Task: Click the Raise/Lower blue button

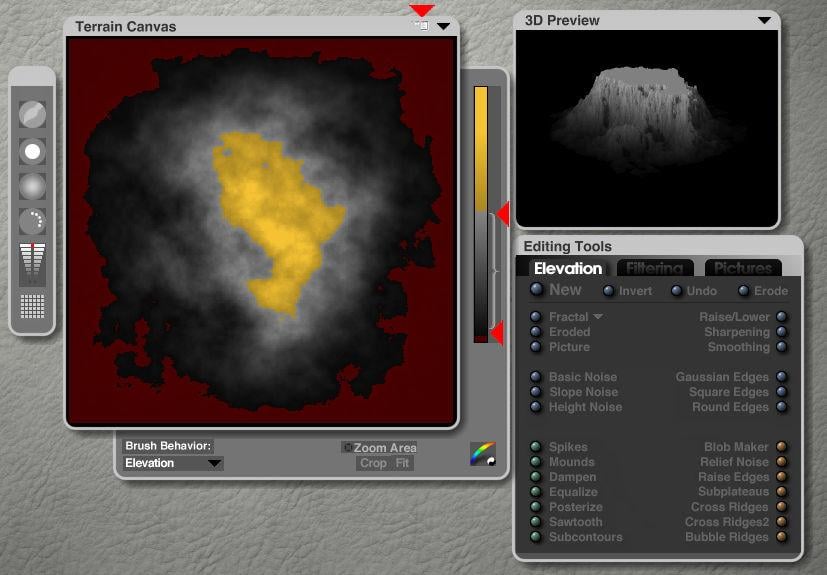Action: [x=782, y=317]
